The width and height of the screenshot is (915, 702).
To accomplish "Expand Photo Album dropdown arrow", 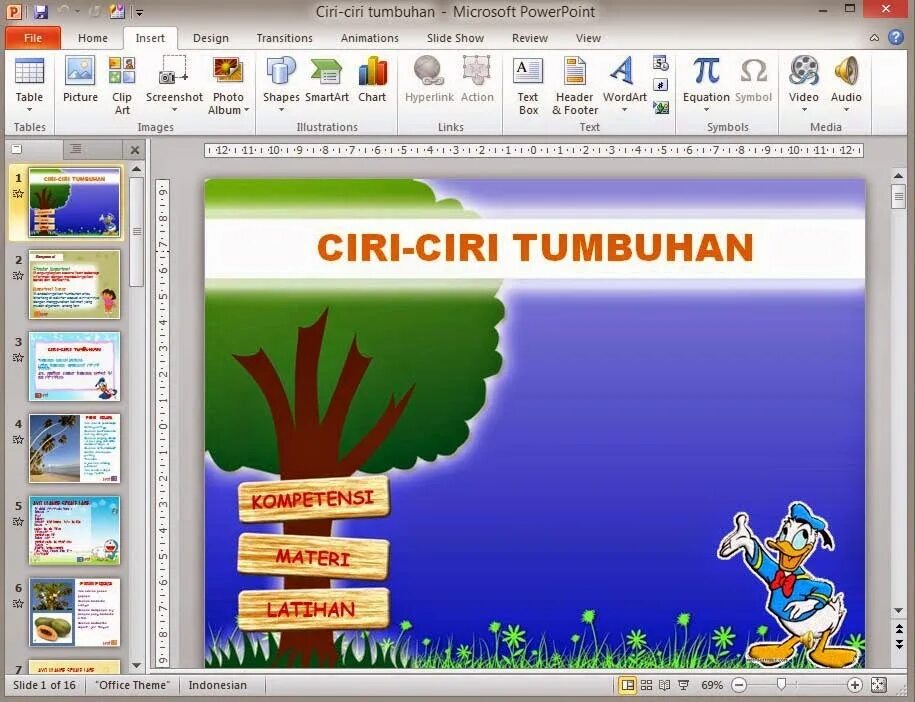I will [246, 110].
